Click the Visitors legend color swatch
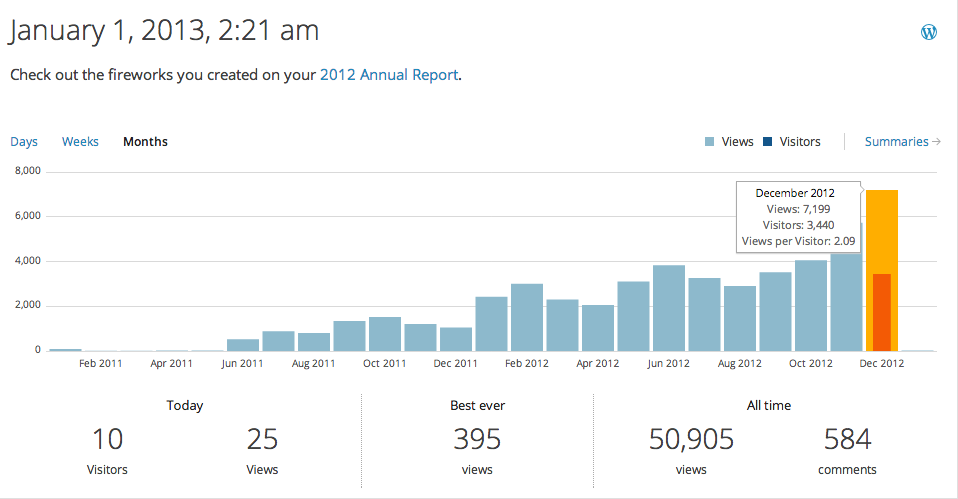Screen dimensions: 958x499 click(767, 142)
